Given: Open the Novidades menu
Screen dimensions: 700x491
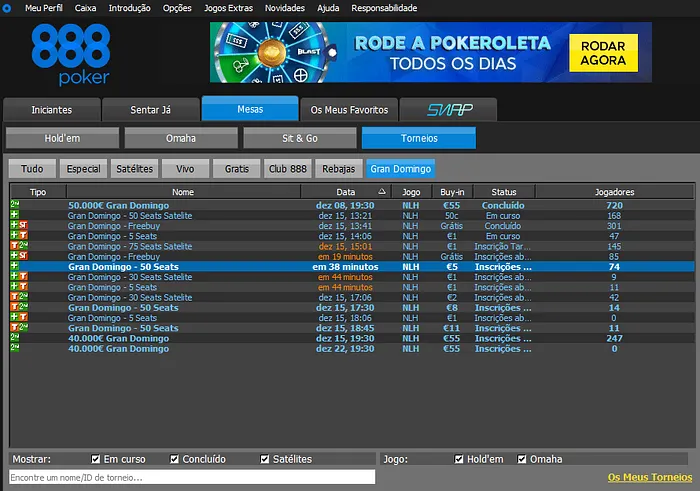Looking at the screenshot, I should pyautogui.click(x=285, y=8).
